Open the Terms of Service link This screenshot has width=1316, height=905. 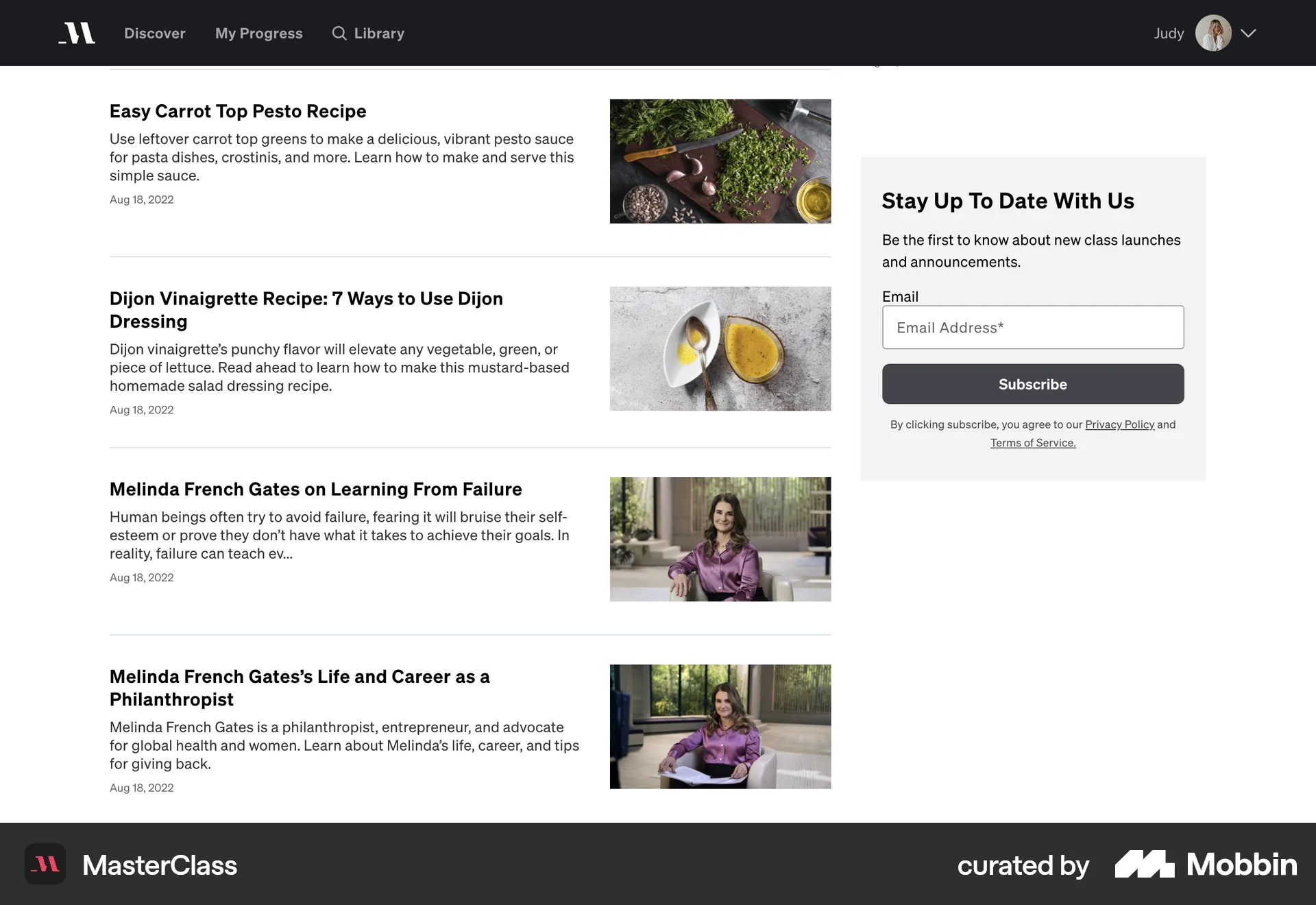click(1032, 442)
